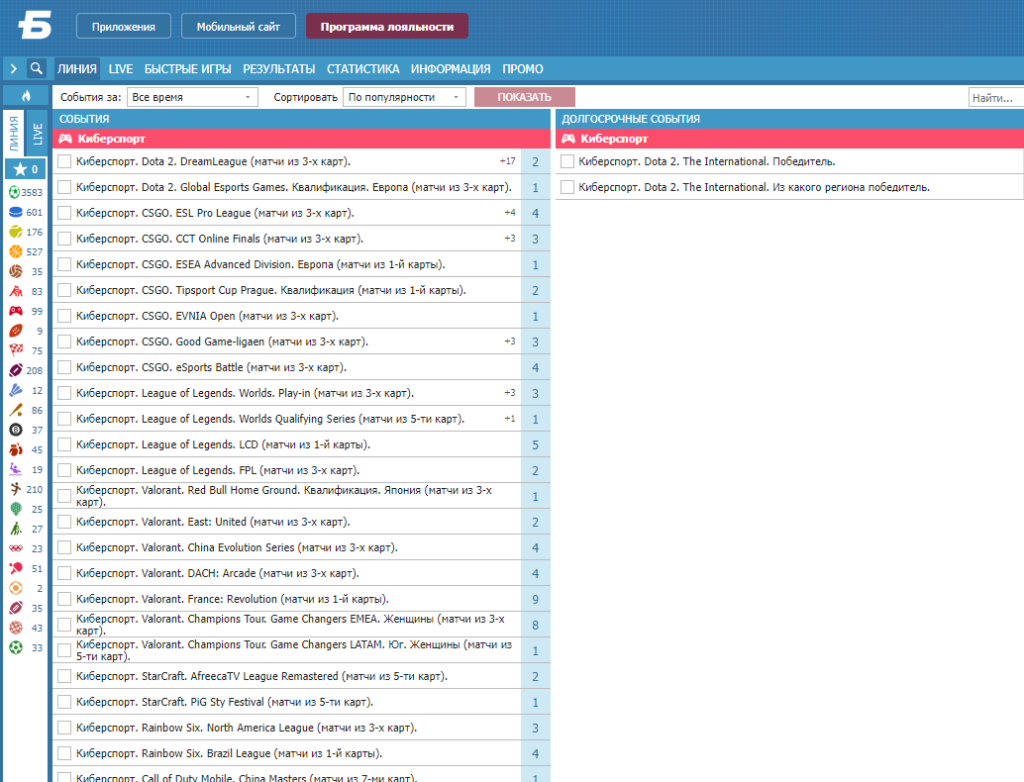The height and width of the screenshot is (782, 1024).
Task: Open search with the magnifier icon
Action: (37, 68)
